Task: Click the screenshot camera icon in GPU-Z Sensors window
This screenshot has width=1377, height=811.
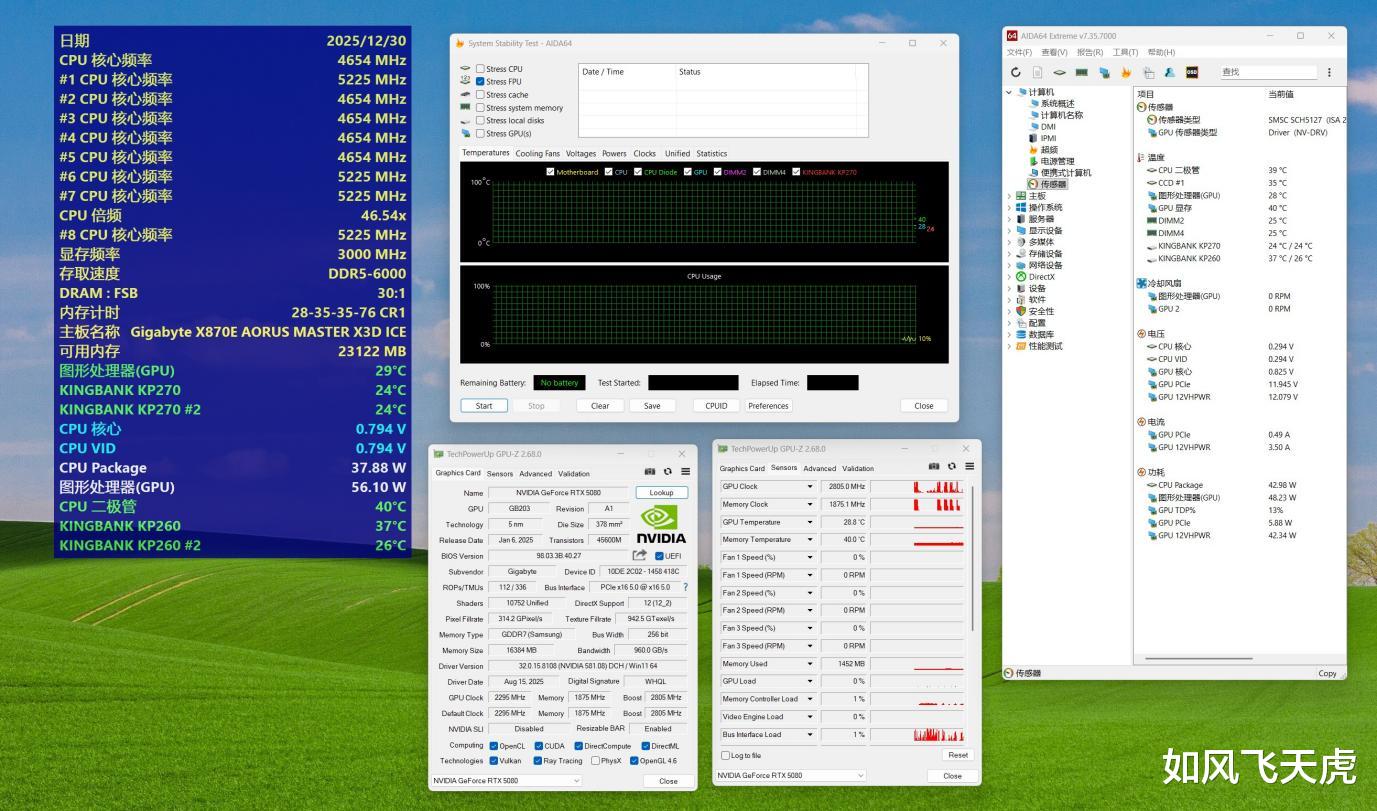Action: (x=934, y=467)
